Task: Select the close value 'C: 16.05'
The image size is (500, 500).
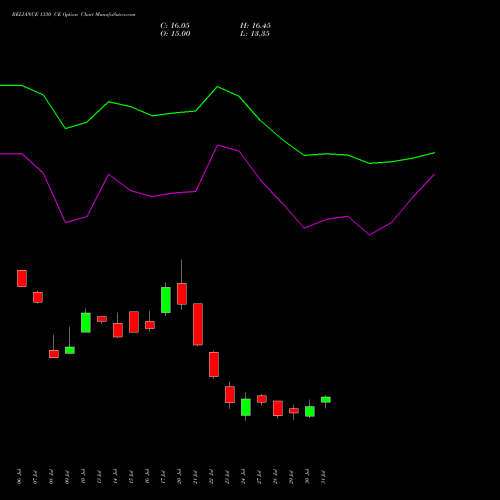Action: (175, 26)
